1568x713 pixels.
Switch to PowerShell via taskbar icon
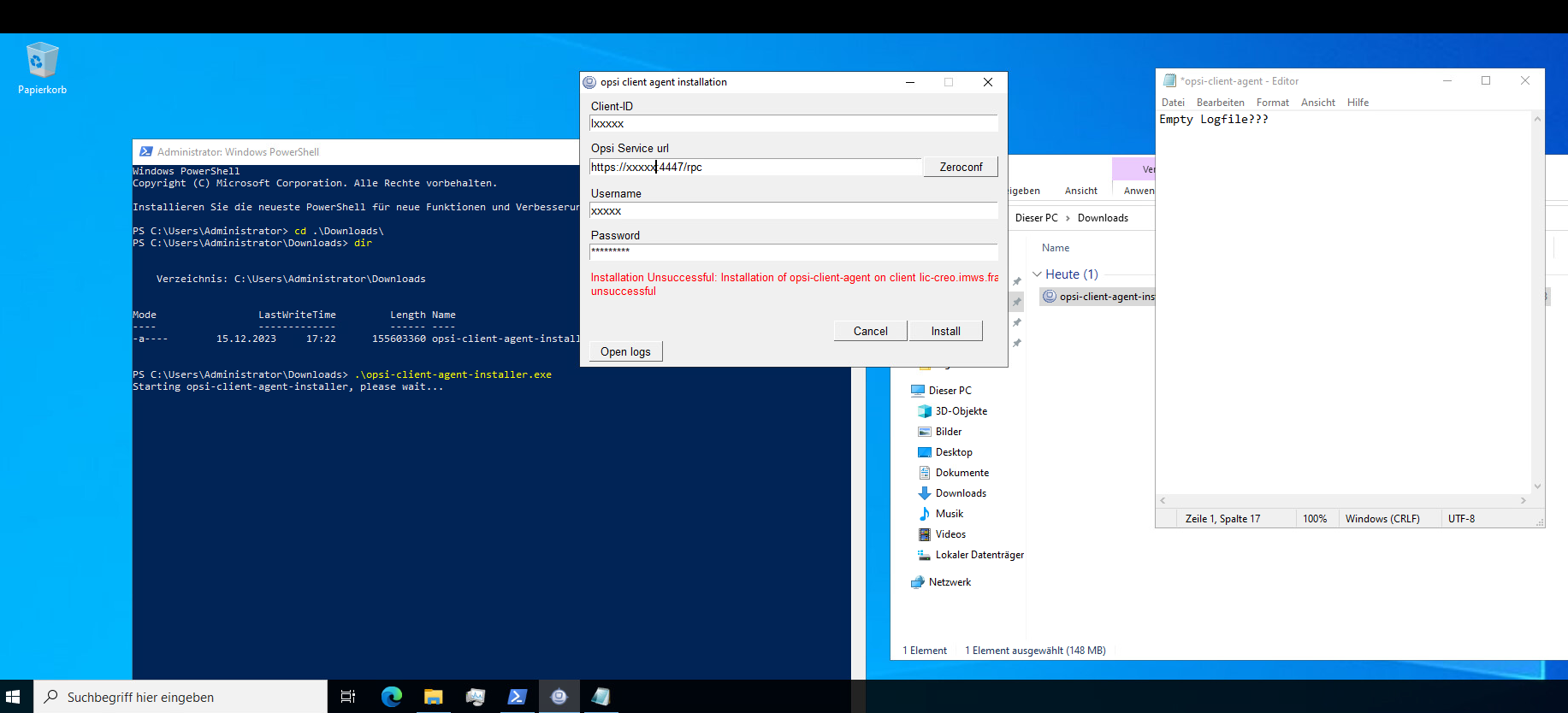tap(517, 697)
